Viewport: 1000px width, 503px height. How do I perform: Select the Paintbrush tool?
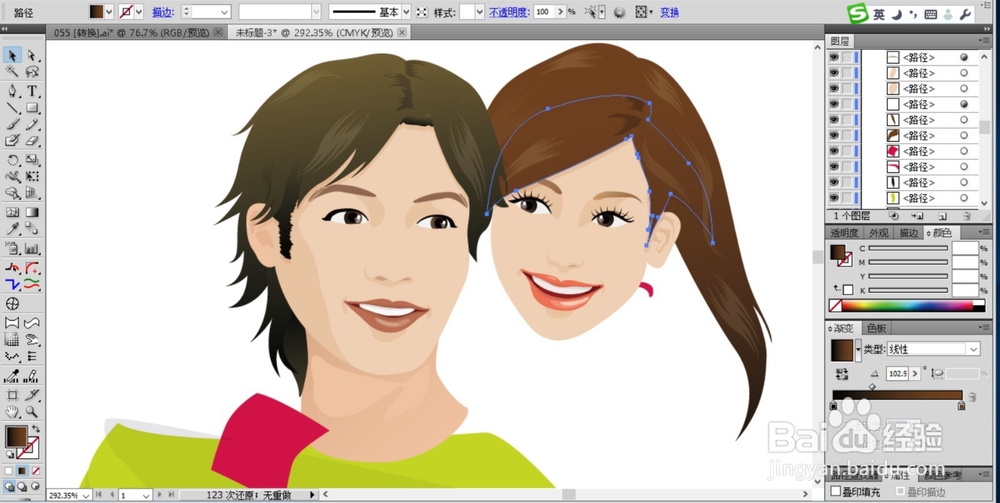coord(12,124)
